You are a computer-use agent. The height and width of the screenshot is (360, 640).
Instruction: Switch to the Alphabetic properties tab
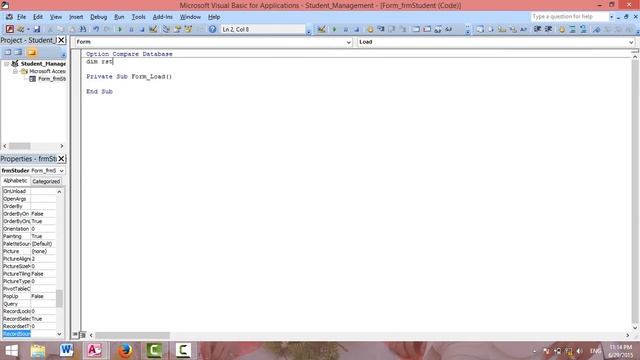(x=15, y=181)
